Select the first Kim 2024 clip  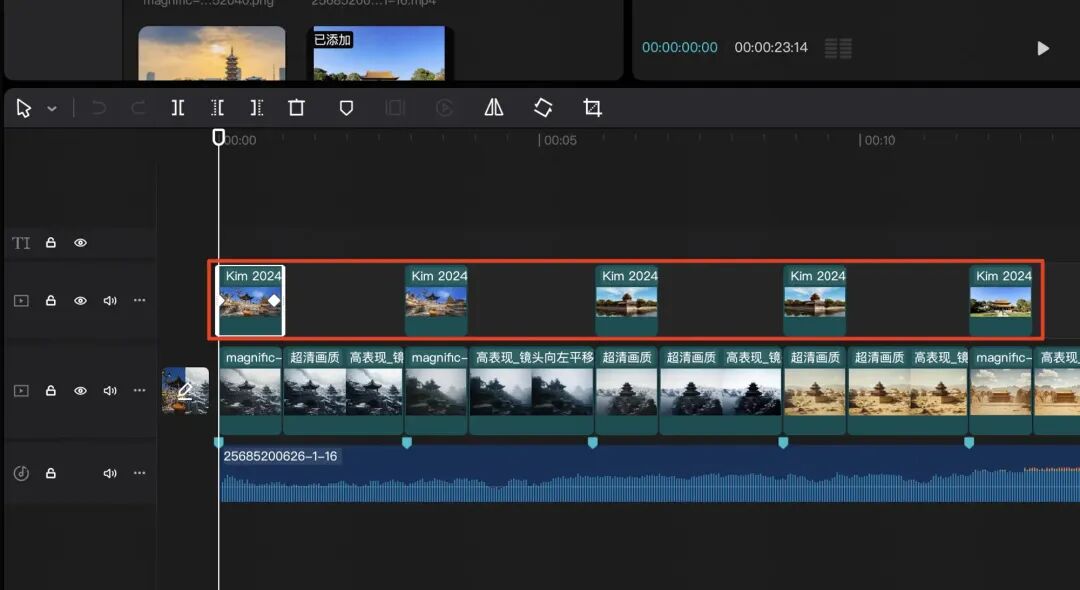(x=250, y=301)
